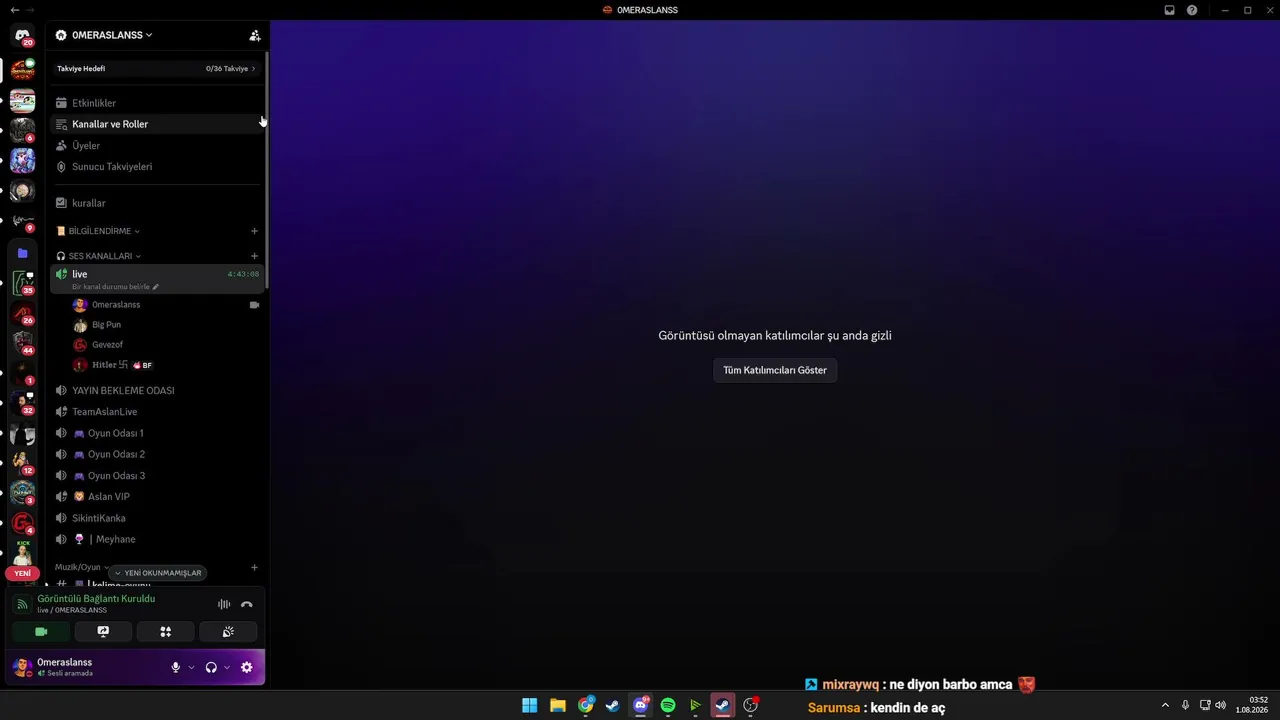Join the TeamAslanLive channel

[x=157, y=412]
